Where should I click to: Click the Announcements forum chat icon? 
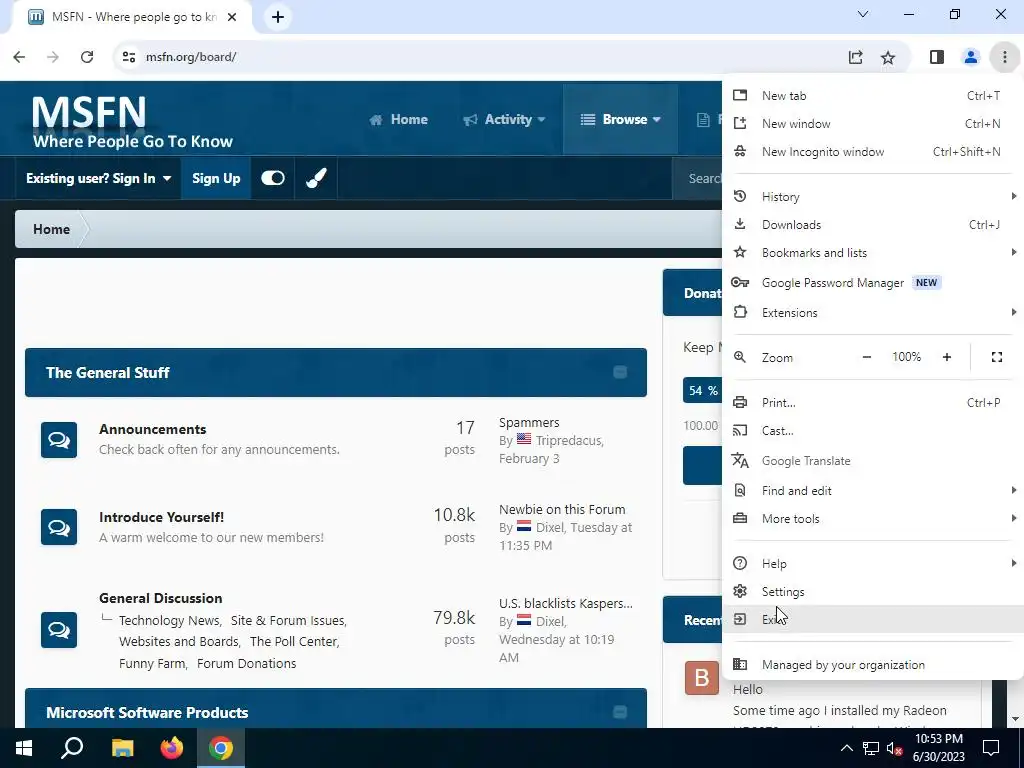[59, 440]
